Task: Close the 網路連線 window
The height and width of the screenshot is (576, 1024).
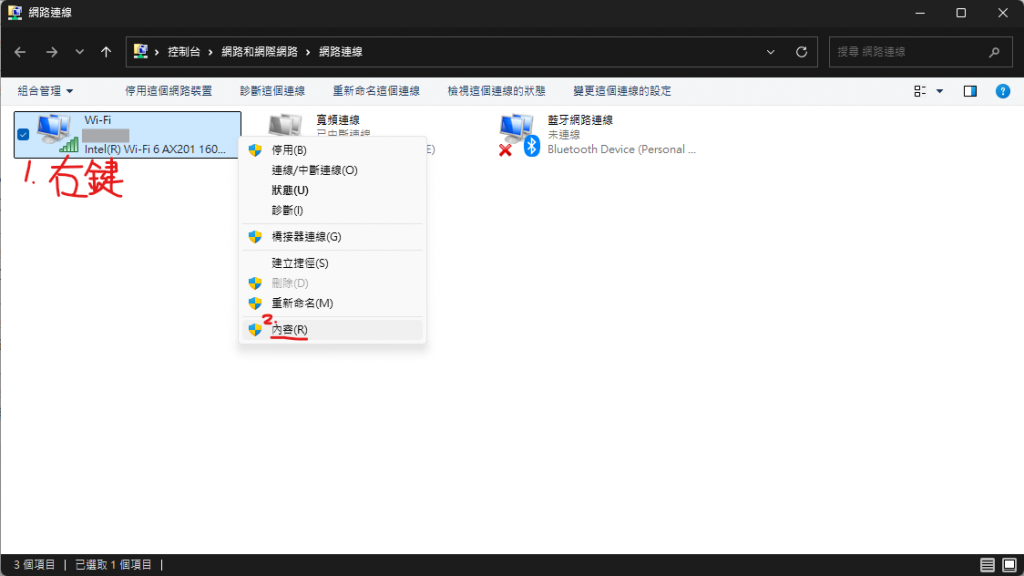Action: [x=1002, y=12]
